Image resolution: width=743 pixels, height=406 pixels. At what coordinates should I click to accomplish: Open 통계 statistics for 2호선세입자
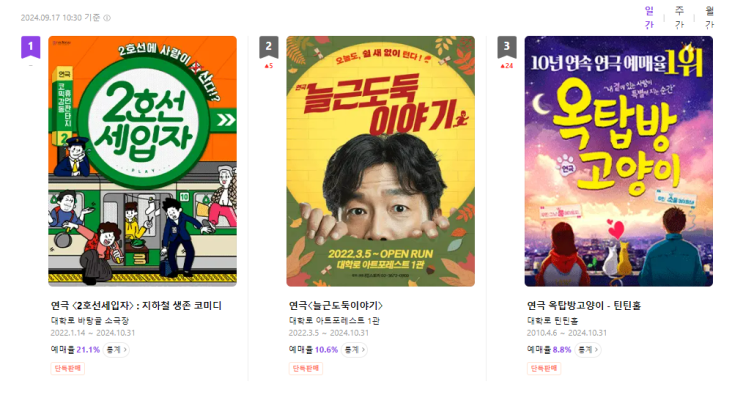[x=116, y=350]
